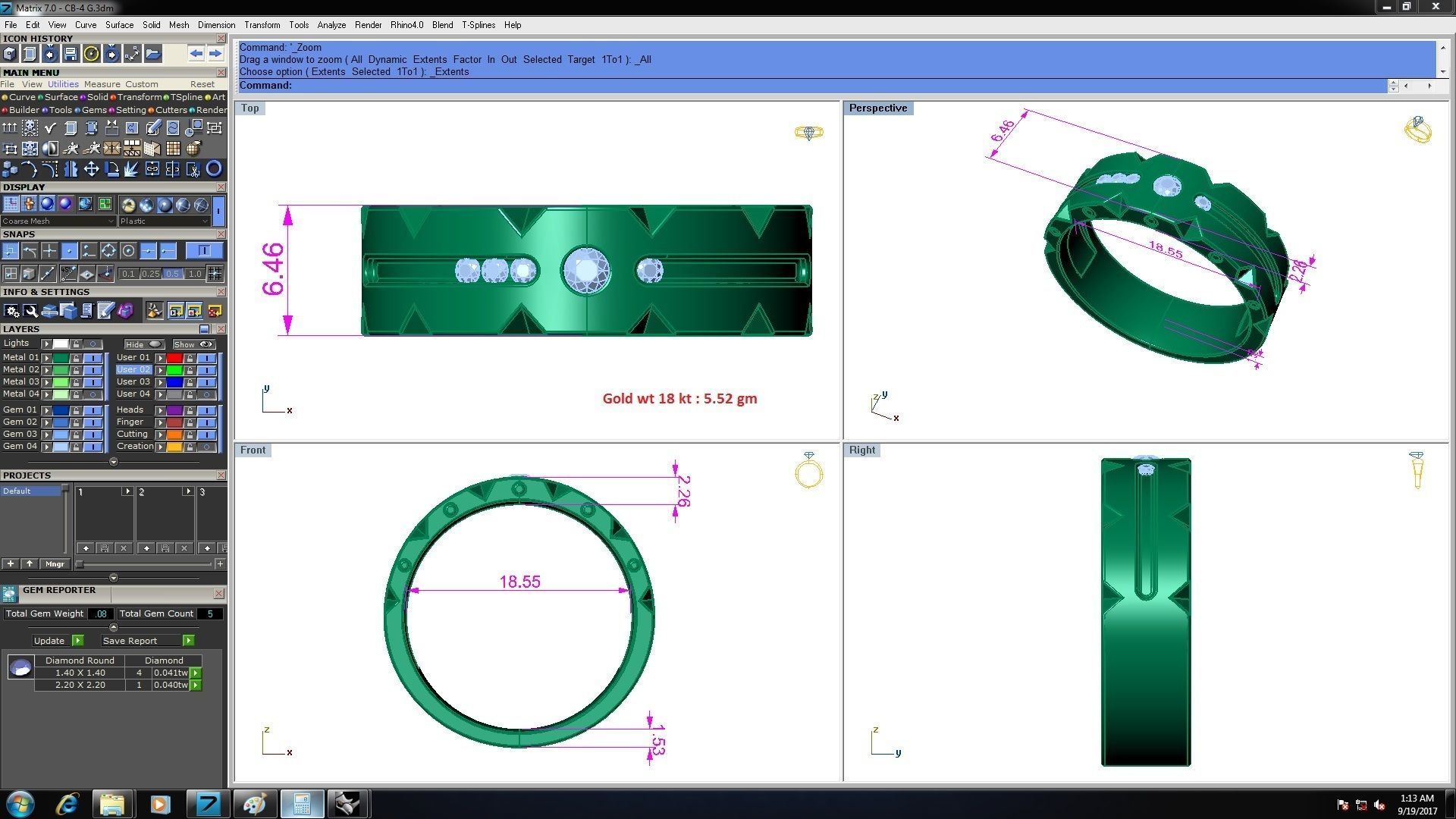
Task: Expand the Gem 01 layer arrow
Action: (x=46, y=410)
